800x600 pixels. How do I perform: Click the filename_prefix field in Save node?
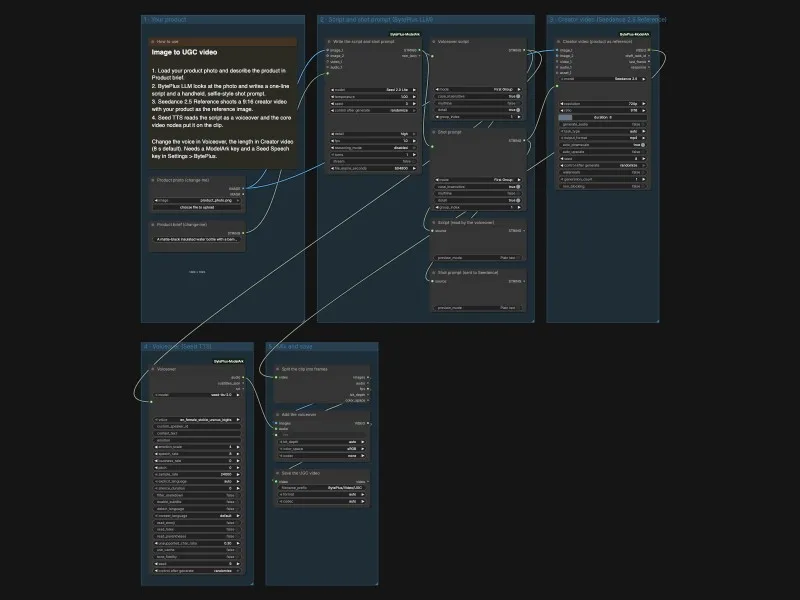pyautogui.click(x=322, y=488)
